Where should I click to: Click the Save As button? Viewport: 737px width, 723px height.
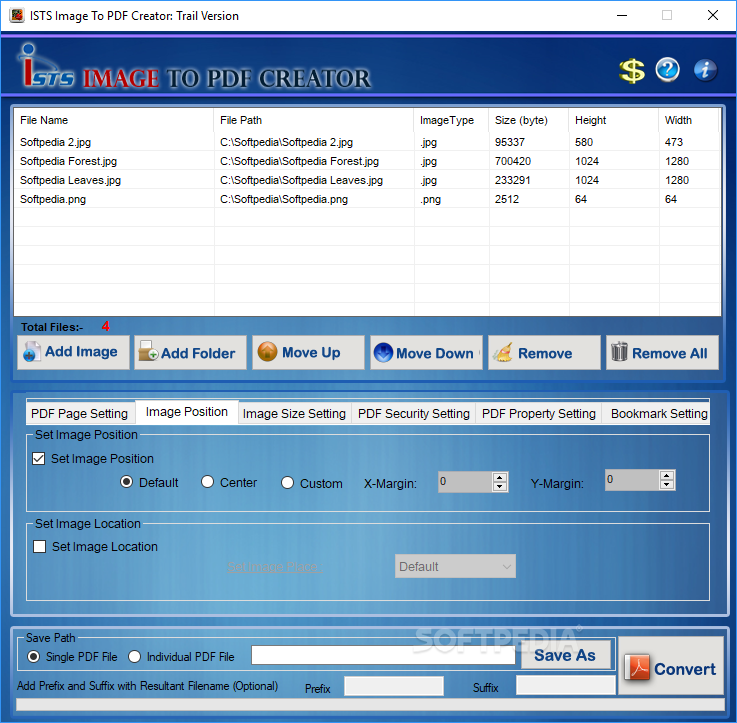566,654
